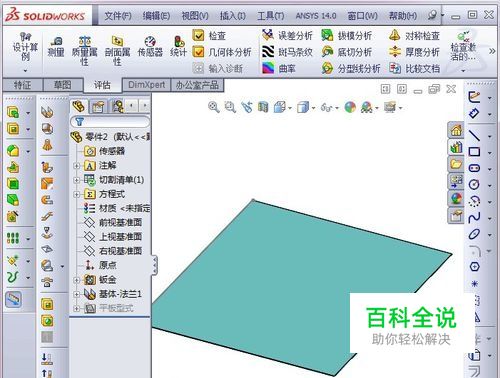This screenshot has height=378, width=500.
Task: Show 曲率 curvature display
Action: coord(279,69)
